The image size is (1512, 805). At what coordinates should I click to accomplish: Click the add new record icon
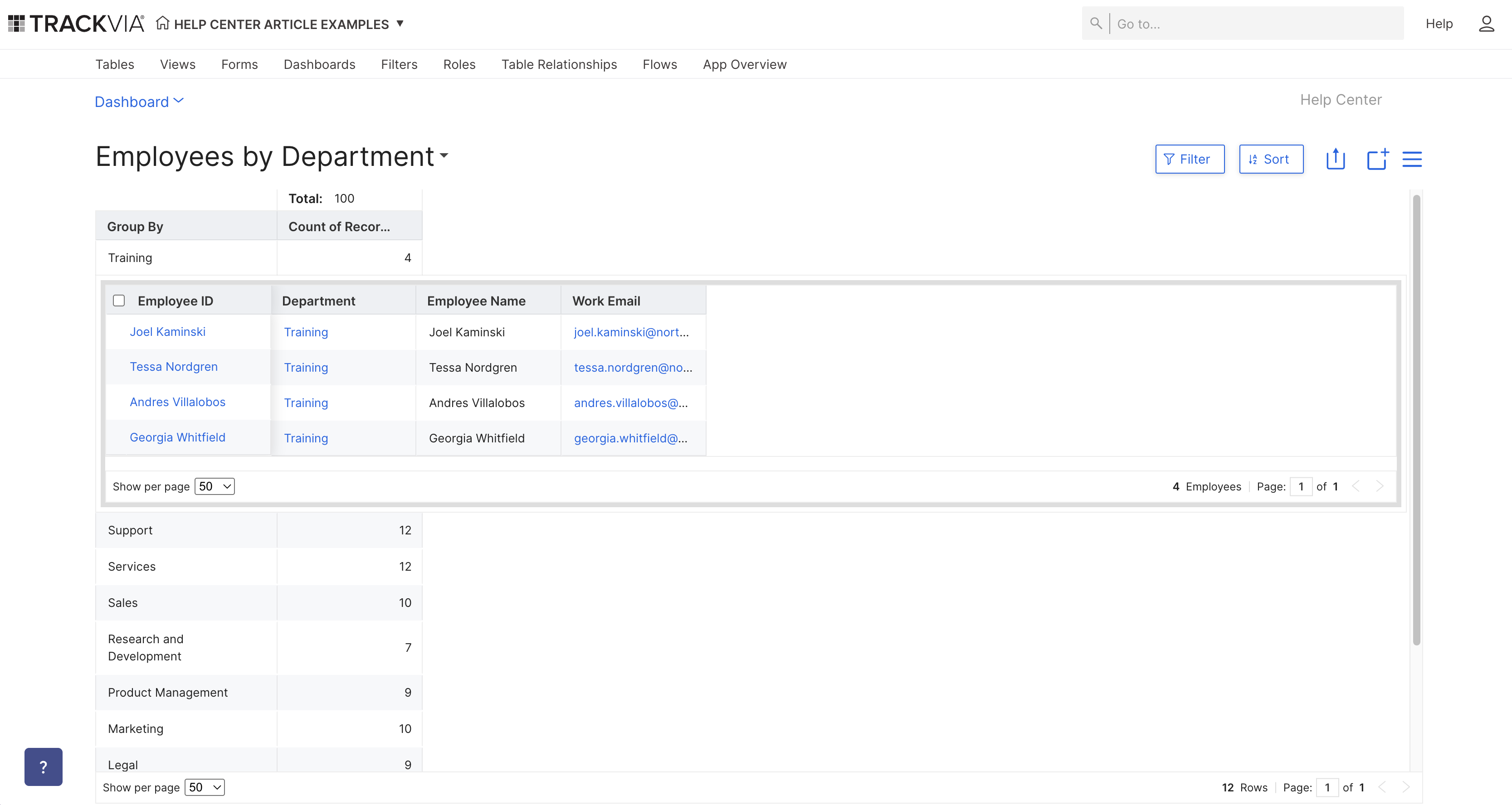(1377, 159)
